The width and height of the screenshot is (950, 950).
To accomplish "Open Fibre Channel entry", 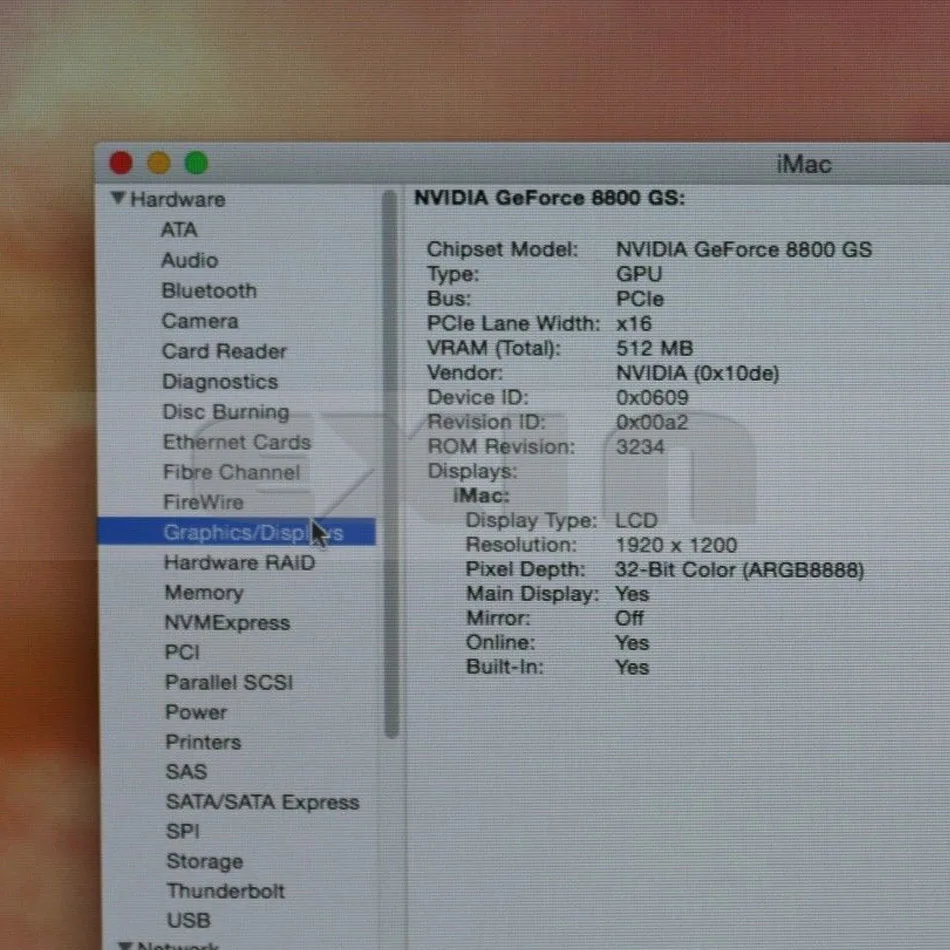I will [231, 472].
